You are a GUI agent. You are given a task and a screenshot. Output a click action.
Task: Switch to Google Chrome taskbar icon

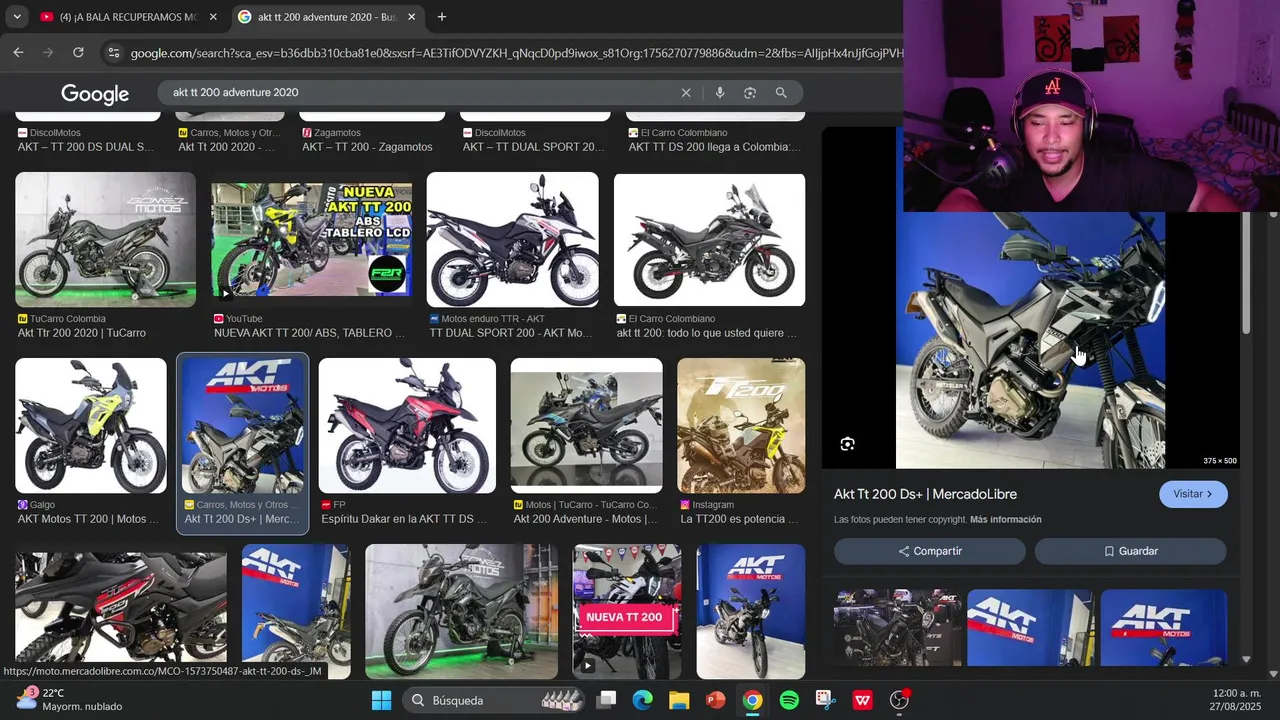pos(752,700)
